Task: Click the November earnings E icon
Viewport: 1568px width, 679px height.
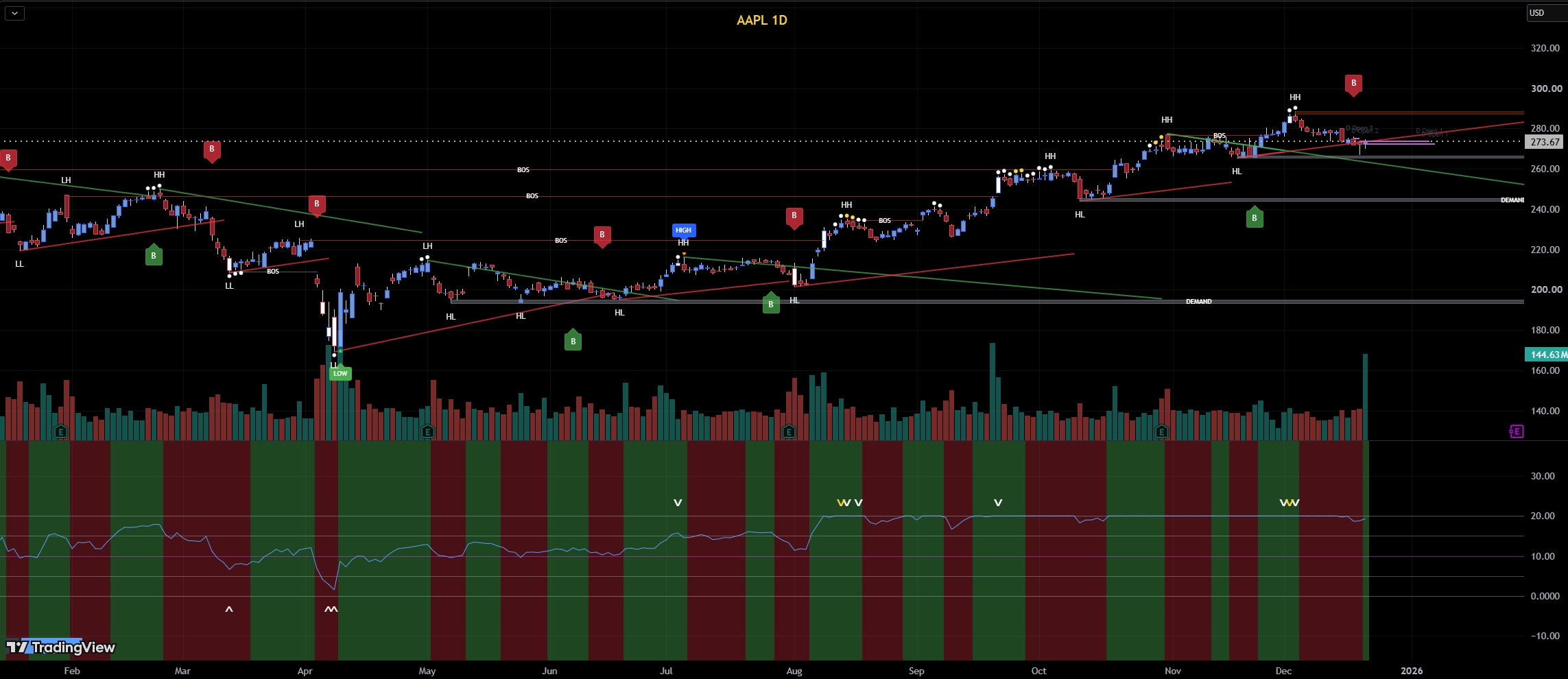Action: (1161, 431)
